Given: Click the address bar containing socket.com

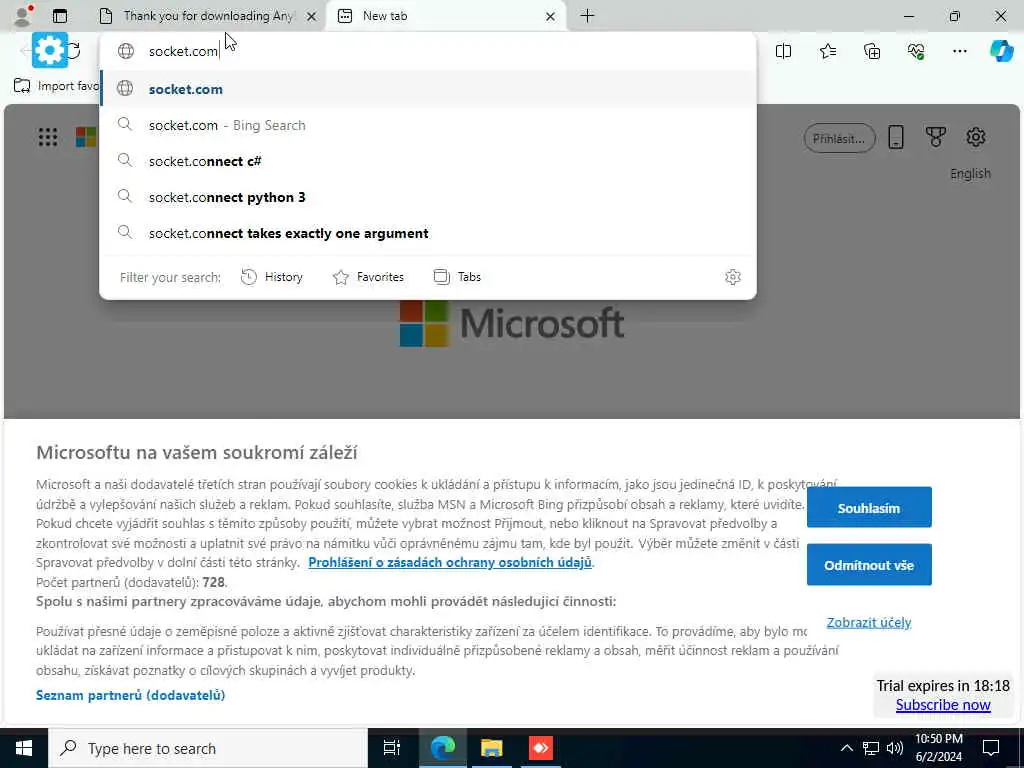Looking at the screenshot, I should [428, 51].
